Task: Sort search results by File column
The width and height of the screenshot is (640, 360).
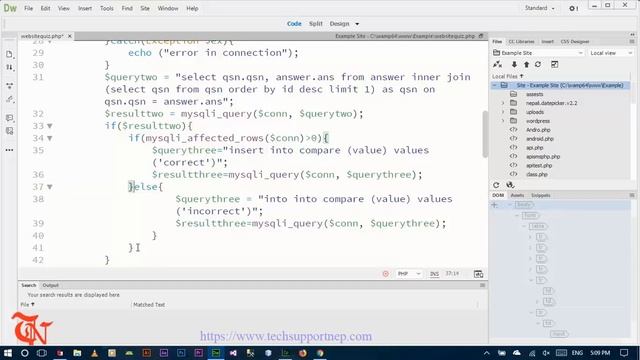Action: (27, 304)
